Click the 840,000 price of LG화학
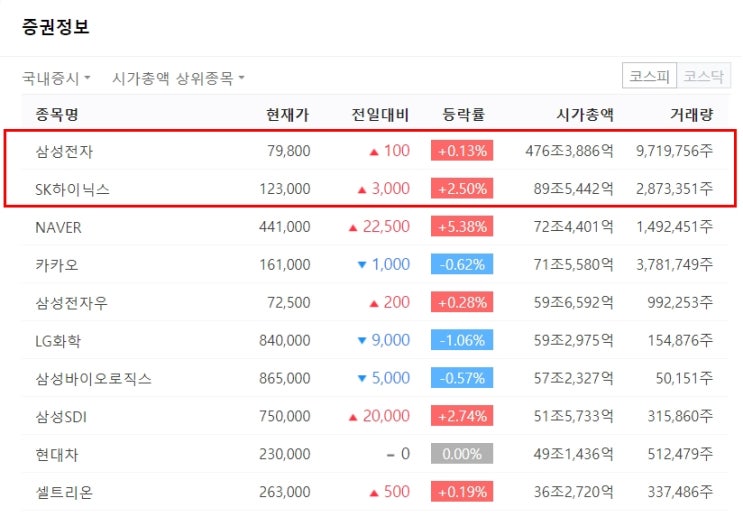743x526 pixels. click(x=285, y=340)
